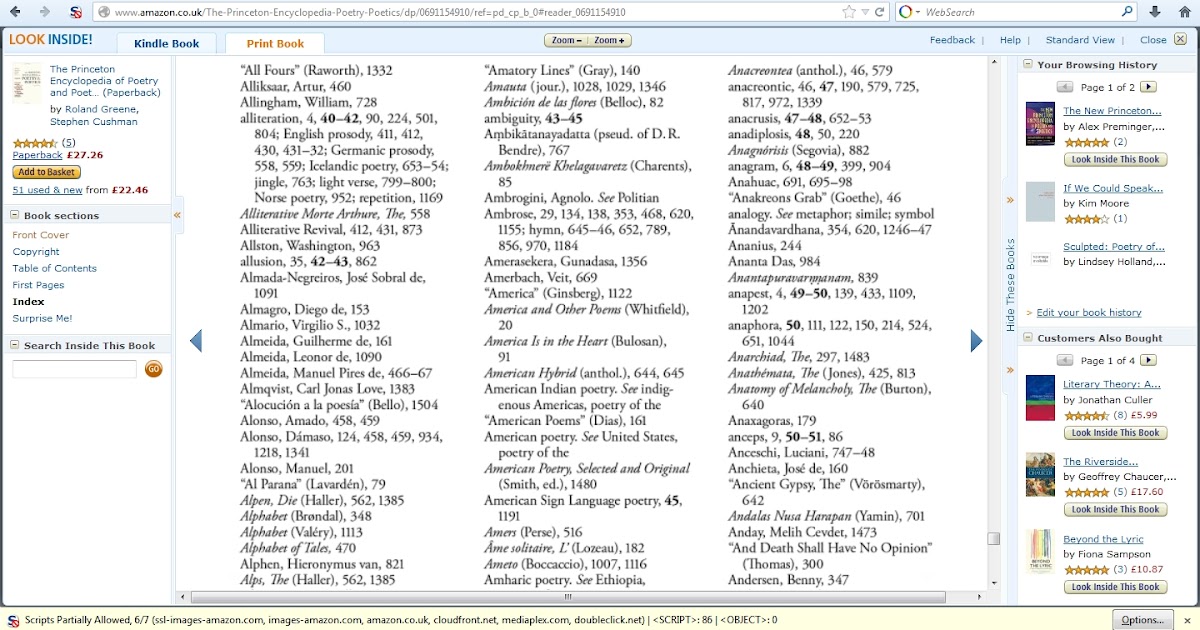The width and height of the screenshot is (1200, 630).
Task: Click The Riverside... cover thumbnail
Action: [x=1040, y=475]
